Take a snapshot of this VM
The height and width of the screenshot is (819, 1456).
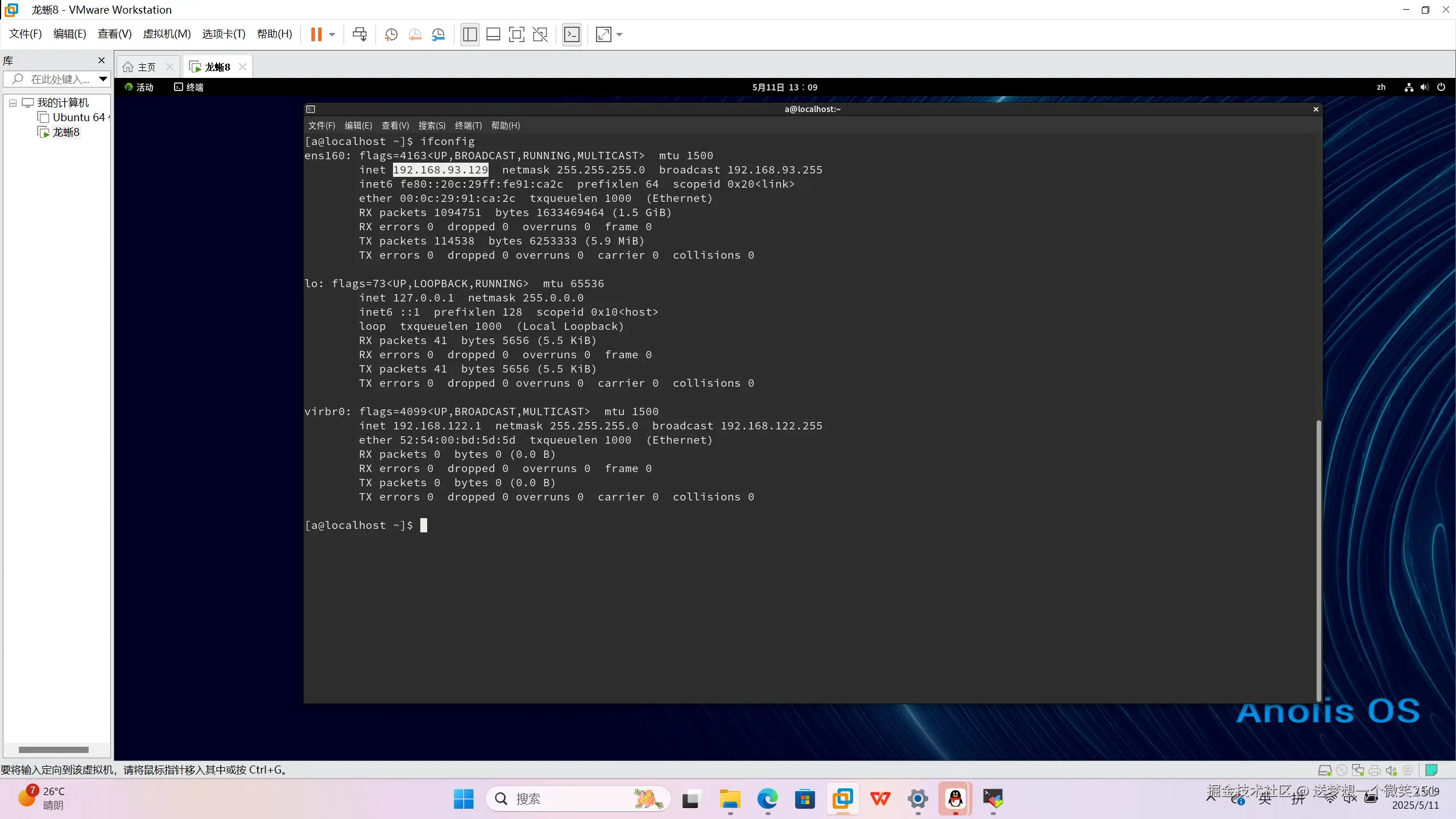coord(391,35)
